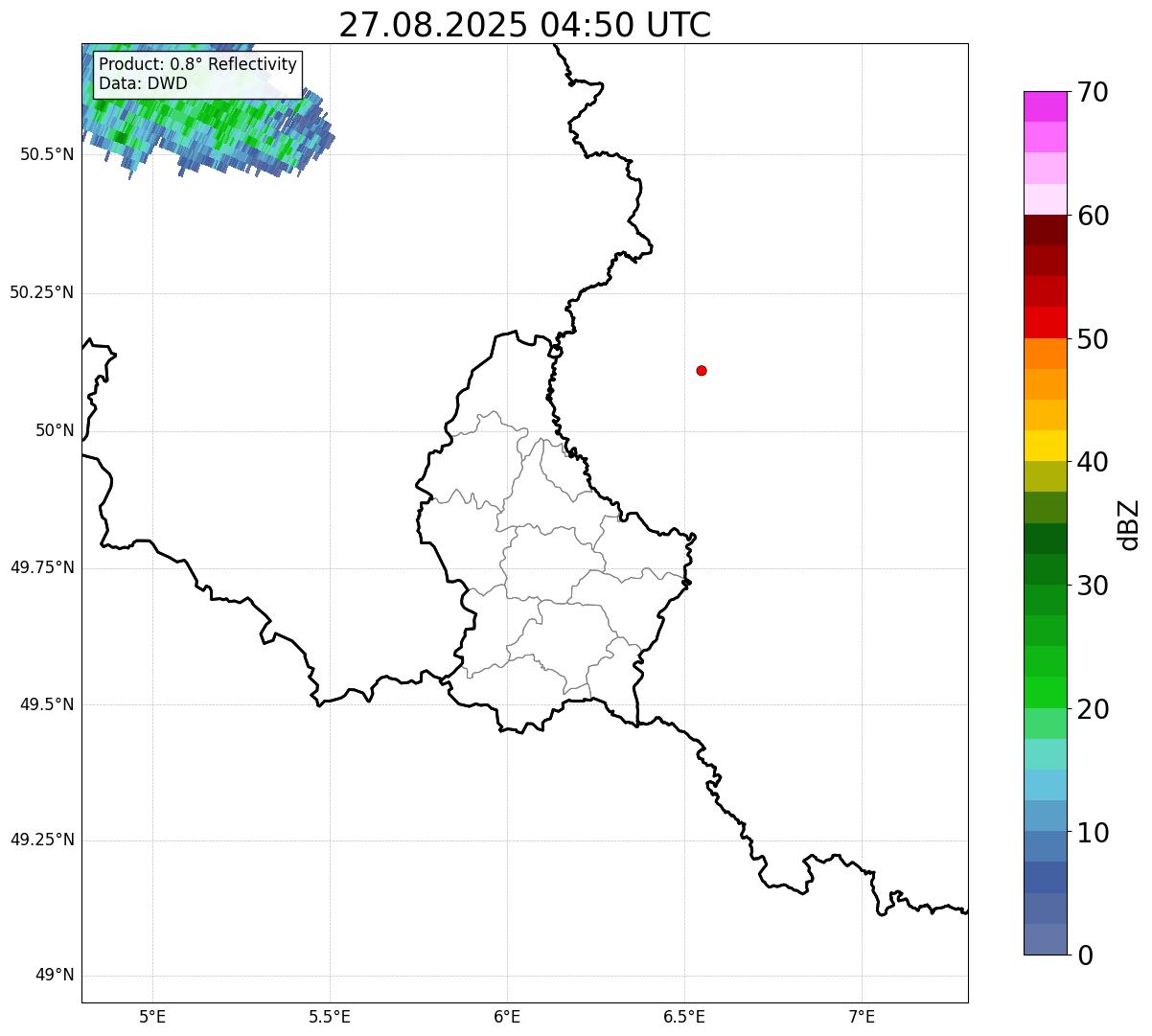Click the 49.25°N latitude label
Image resolution: width=1152 pixels, height=1036 pixels.
pos(42,840)
